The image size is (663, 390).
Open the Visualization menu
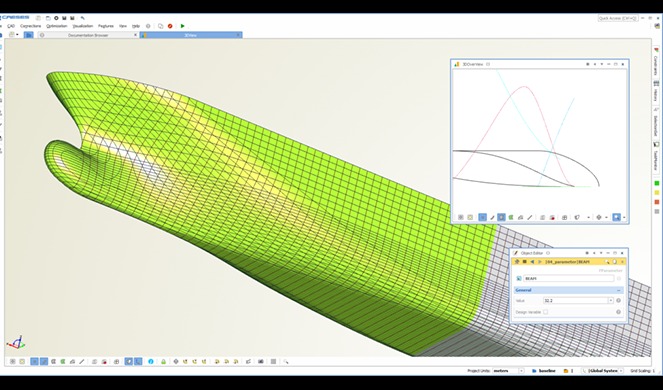(x=83, y=26)
